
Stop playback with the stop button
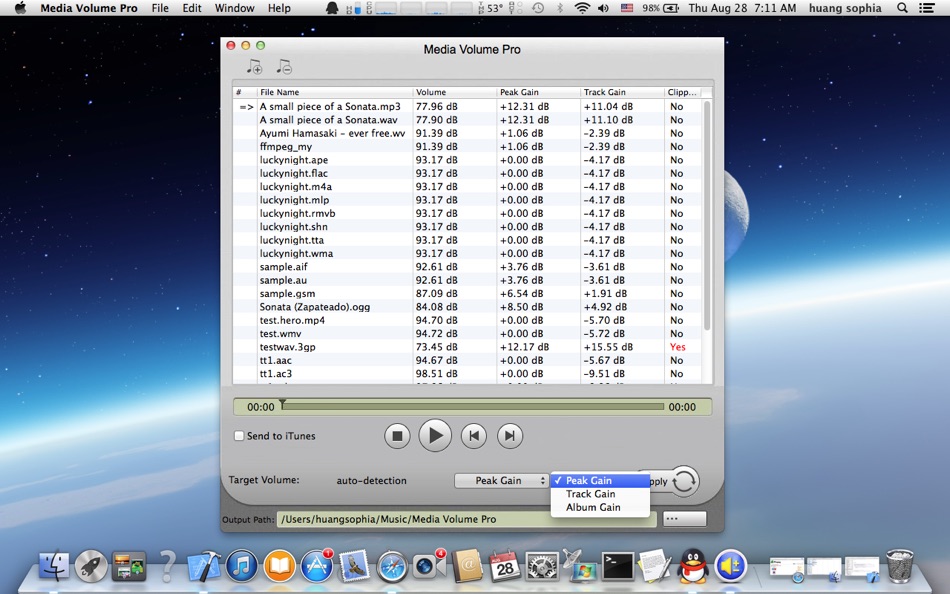(397, 436)
